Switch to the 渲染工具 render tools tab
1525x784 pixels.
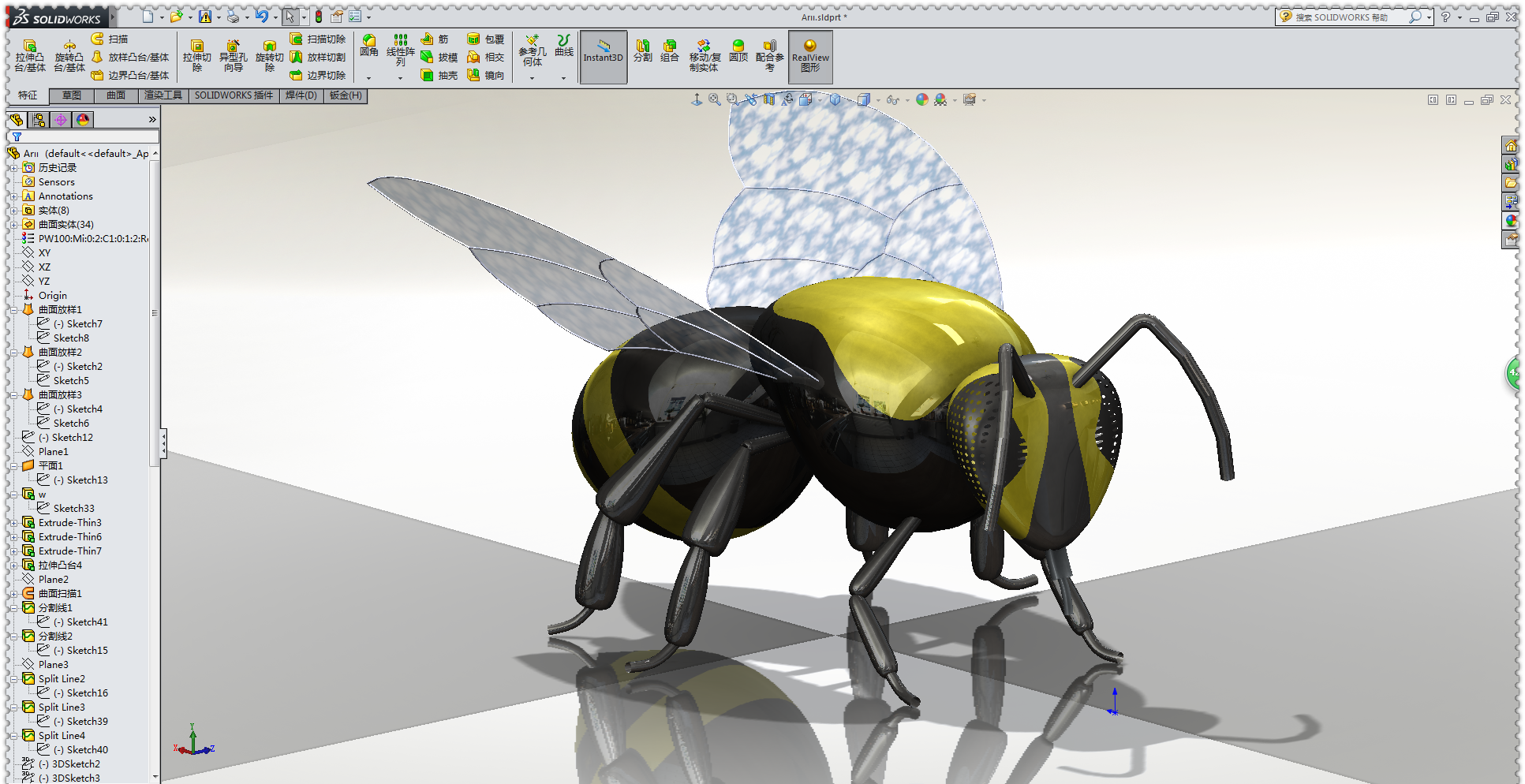pyautogui.click(x=163, y=95)
